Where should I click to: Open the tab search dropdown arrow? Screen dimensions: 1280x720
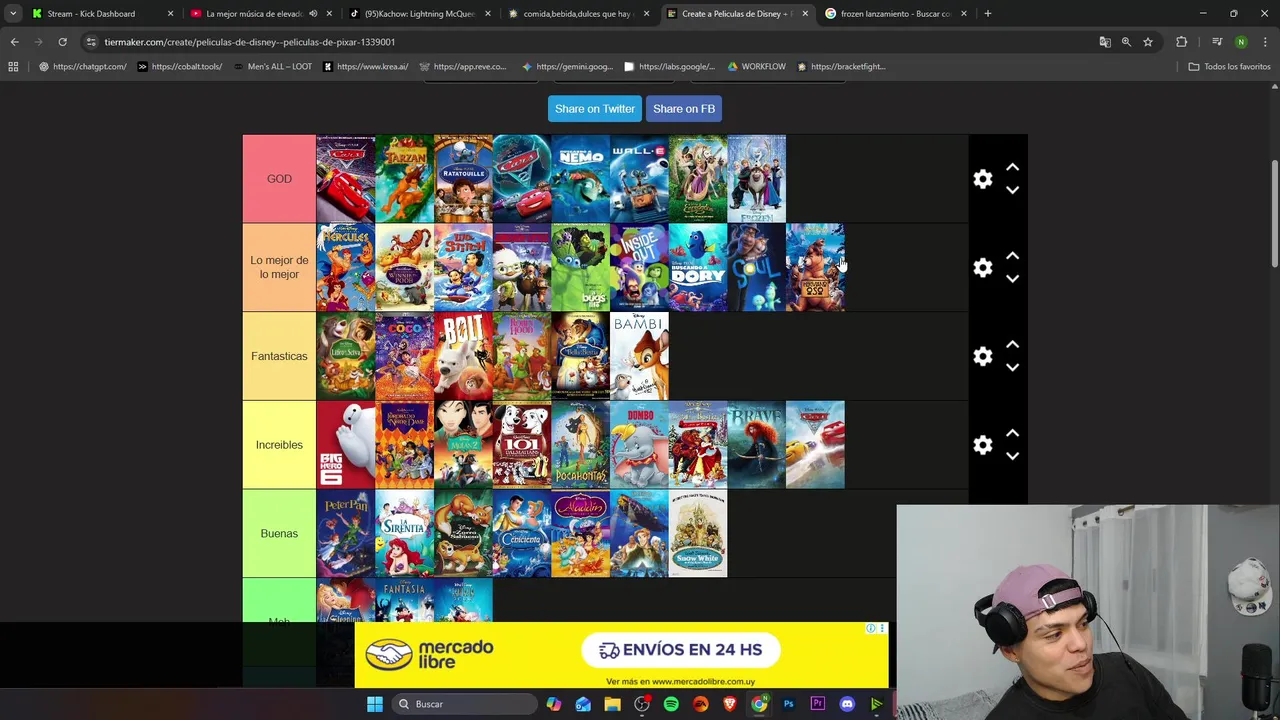tap(13, 14)
